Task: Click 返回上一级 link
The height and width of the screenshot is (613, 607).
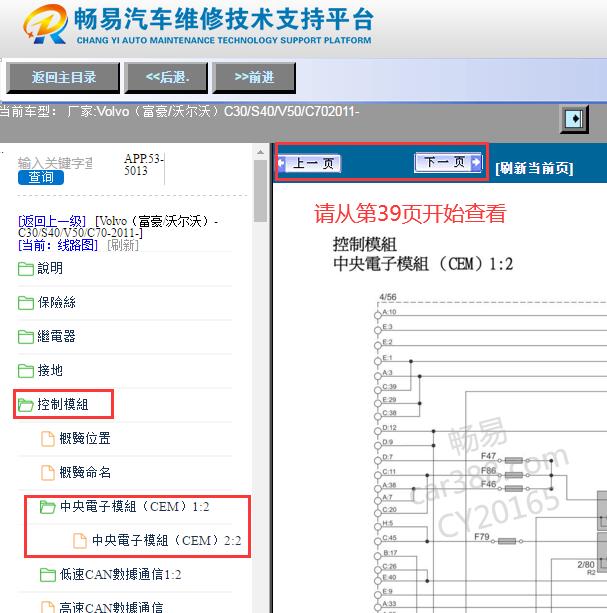Action: click(x=52, y=221)
